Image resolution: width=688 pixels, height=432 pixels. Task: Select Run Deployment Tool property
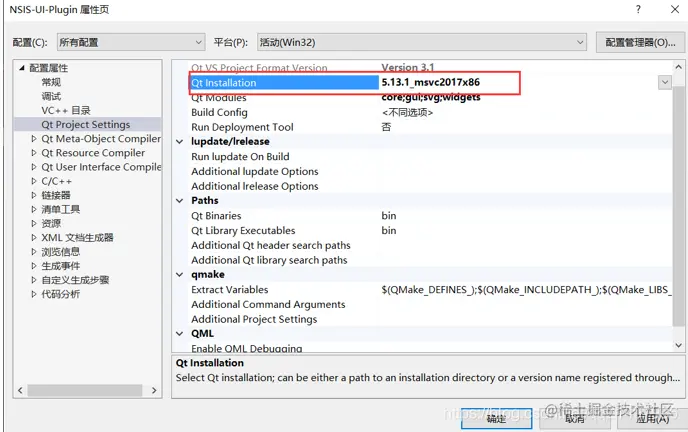point(242,127)
